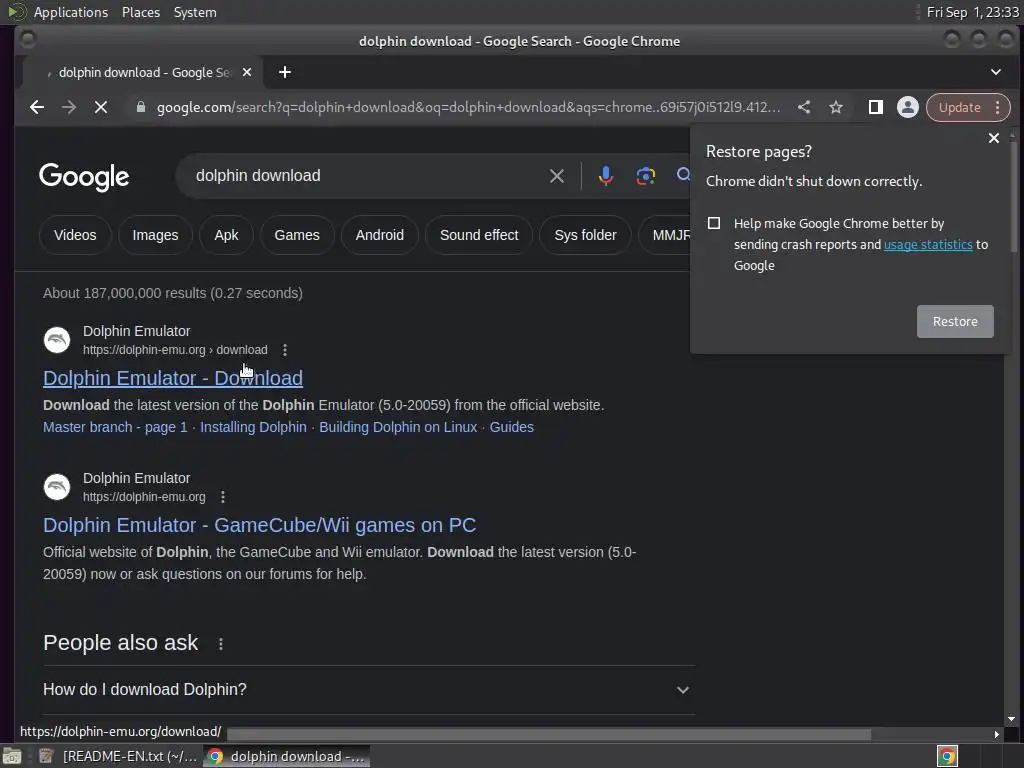
Task: Share this page via share icon
Action: 805,107
